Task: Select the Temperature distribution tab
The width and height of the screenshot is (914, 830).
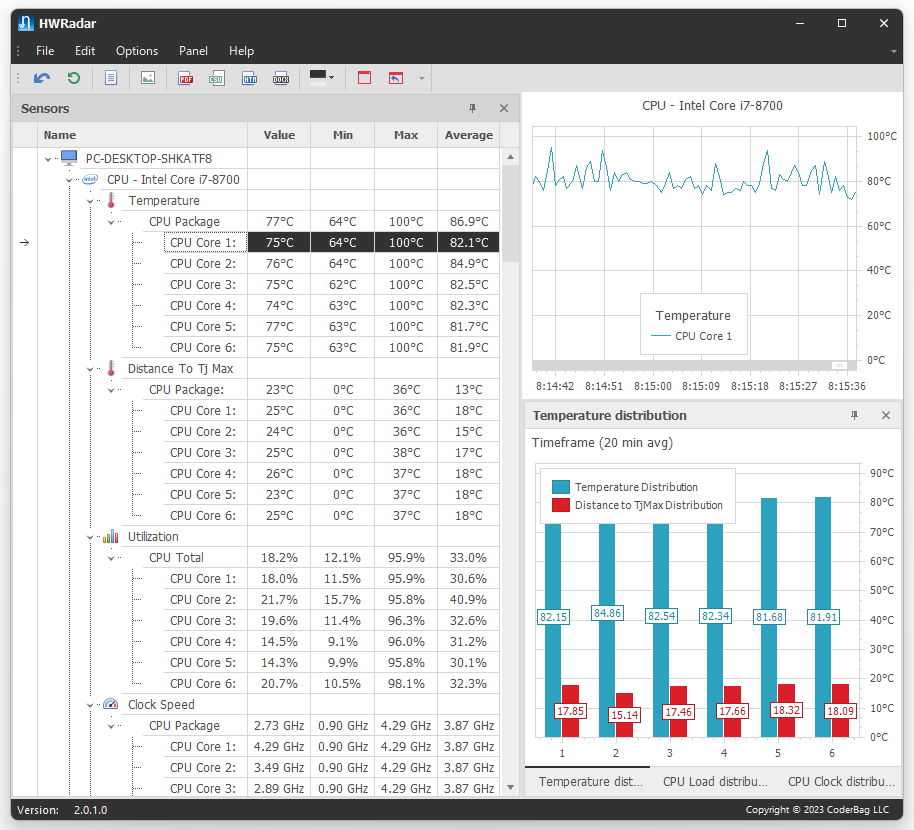Action: 590,782
